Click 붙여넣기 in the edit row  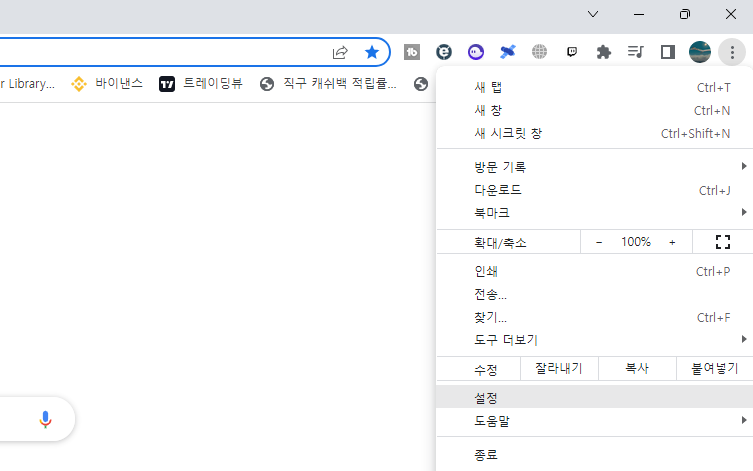tap(715, 369)
